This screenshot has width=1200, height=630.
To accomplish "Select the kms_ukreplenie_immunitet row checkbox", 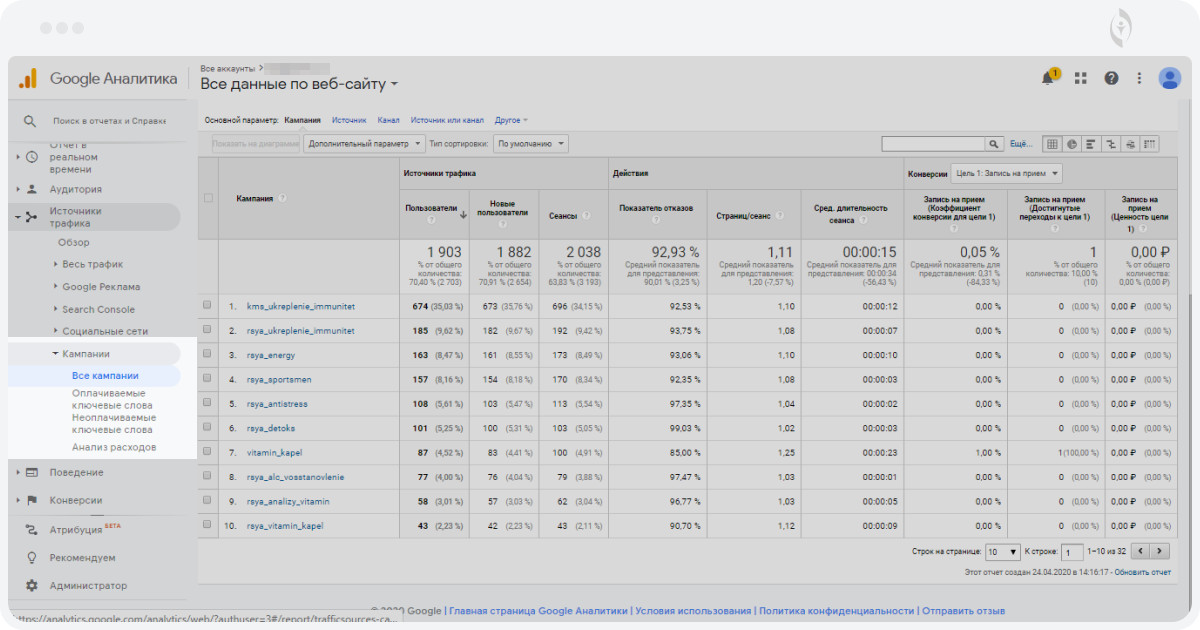I will pyautogui.click(x=207, y=305).
